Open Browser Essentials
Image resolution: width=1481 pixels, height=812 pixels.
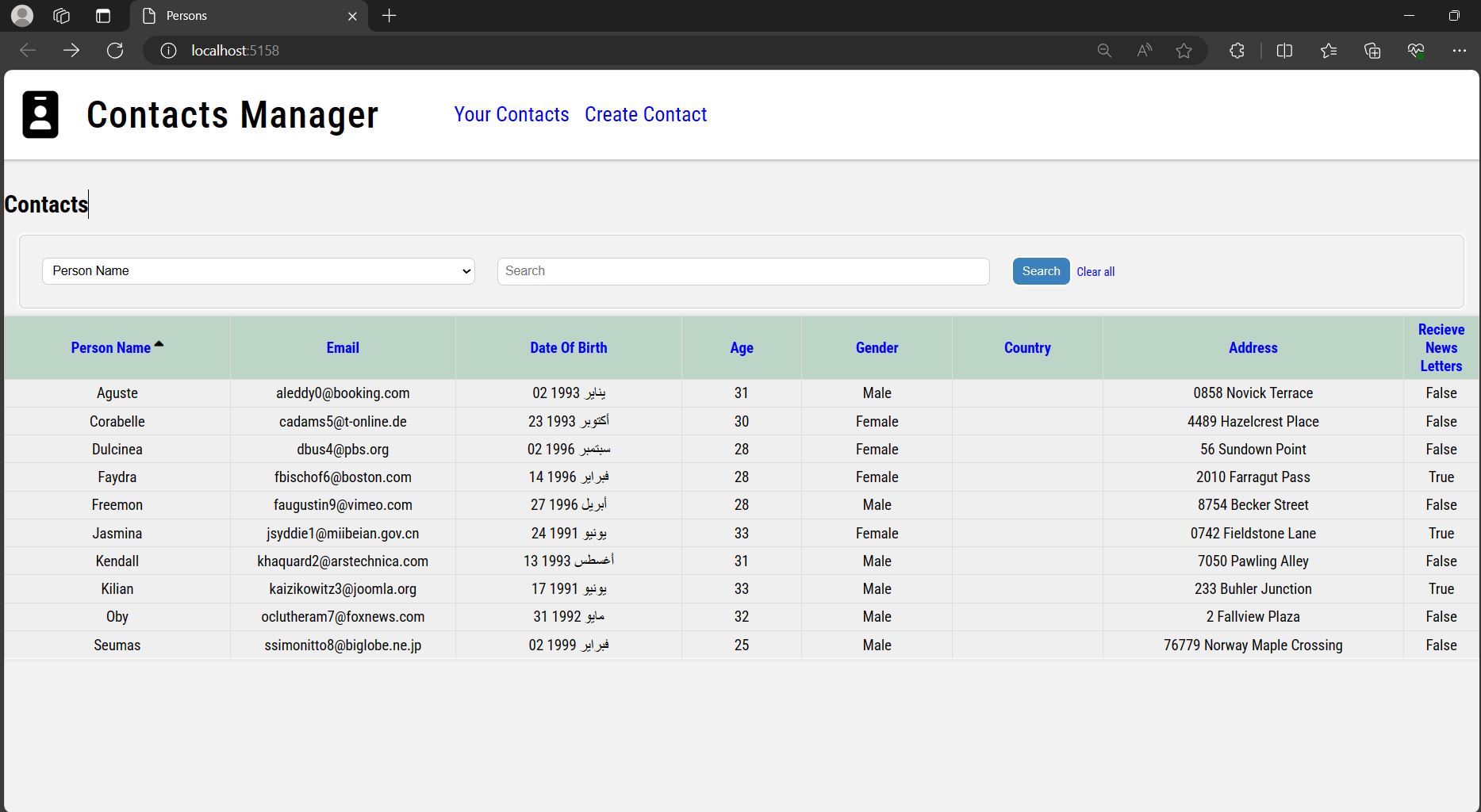click(x=1416, y=50)
